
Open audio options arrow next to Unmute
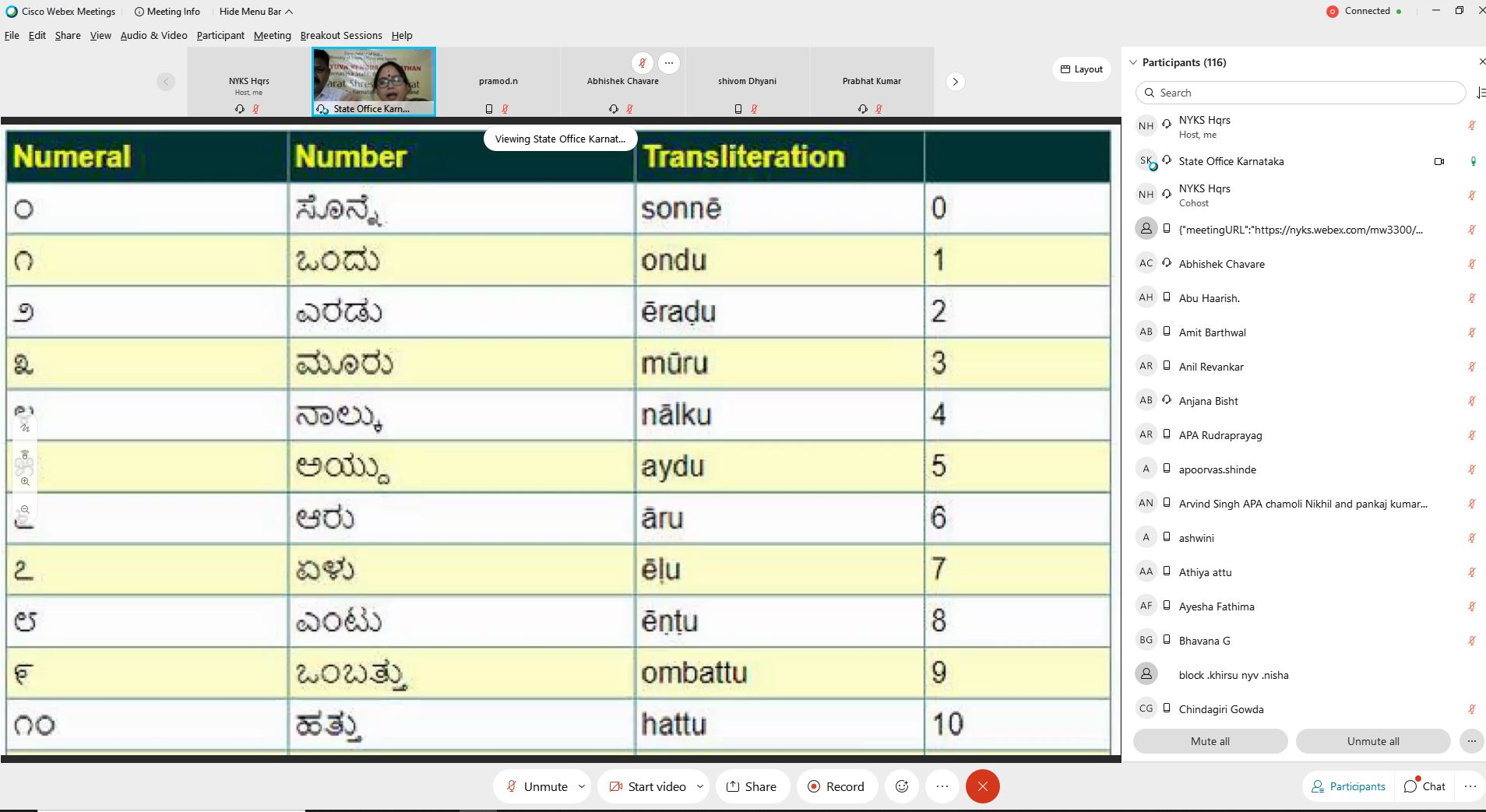pos(582,786)
